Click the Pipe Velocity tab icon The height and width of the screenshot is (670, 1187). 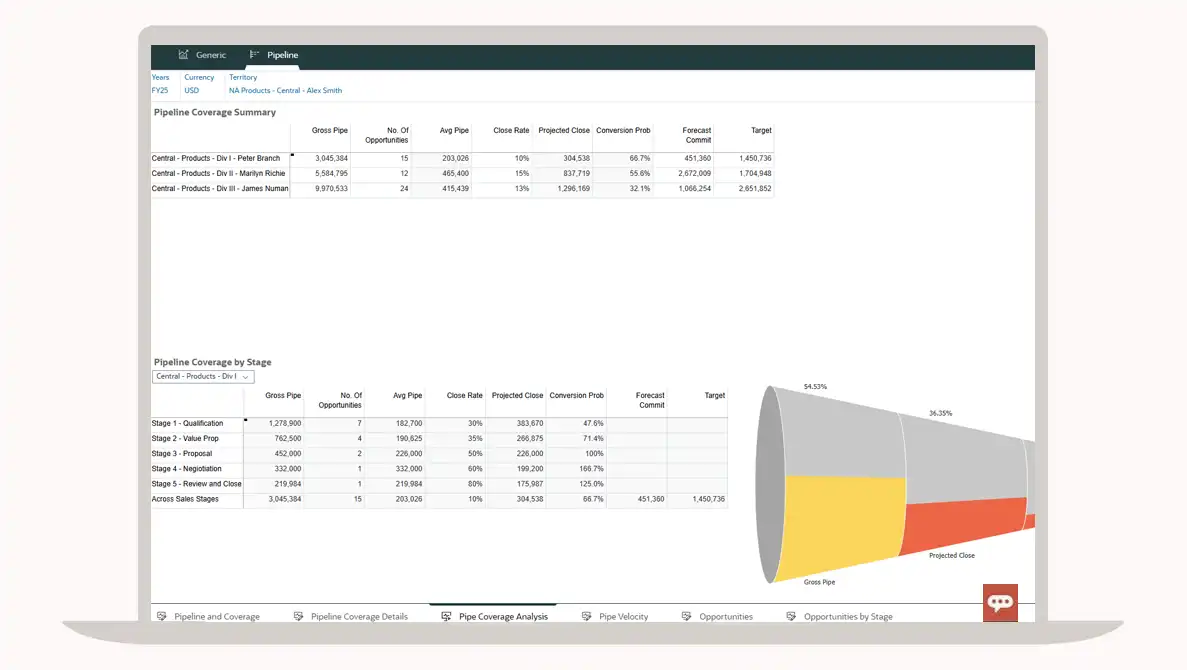(x=587, y=617)
